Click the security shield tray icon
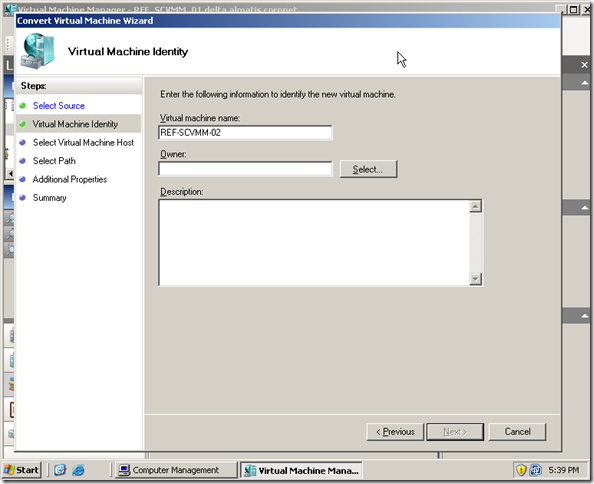The image size is (594, 484). coord(521,470)
